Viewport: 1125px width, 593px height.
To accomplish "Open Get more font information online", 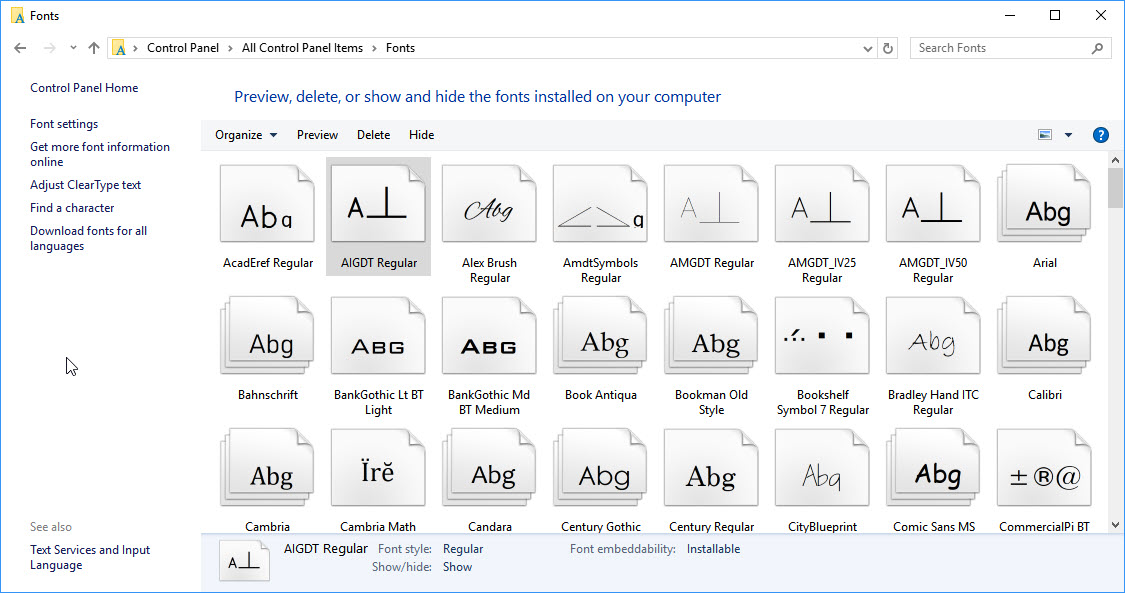I will (x=100, y=154).
